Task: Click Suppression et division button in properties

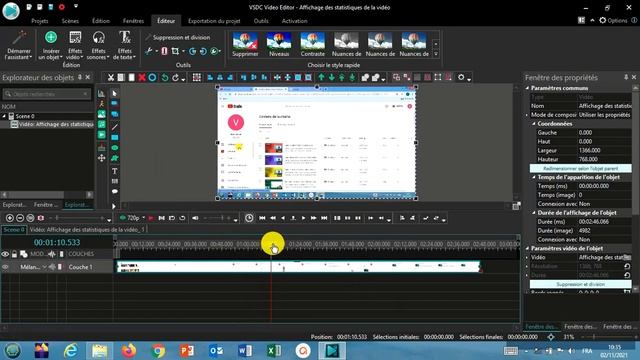Action: pyautogui.click(x=580, y=284)
